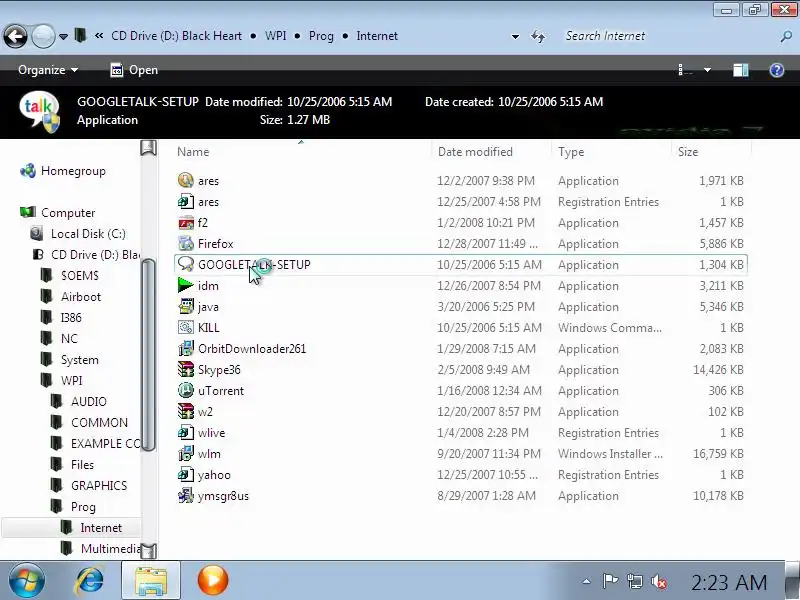Select the uTorrent file icon
The width and height of the screenshot is (800, 600).
coord(186,390)
